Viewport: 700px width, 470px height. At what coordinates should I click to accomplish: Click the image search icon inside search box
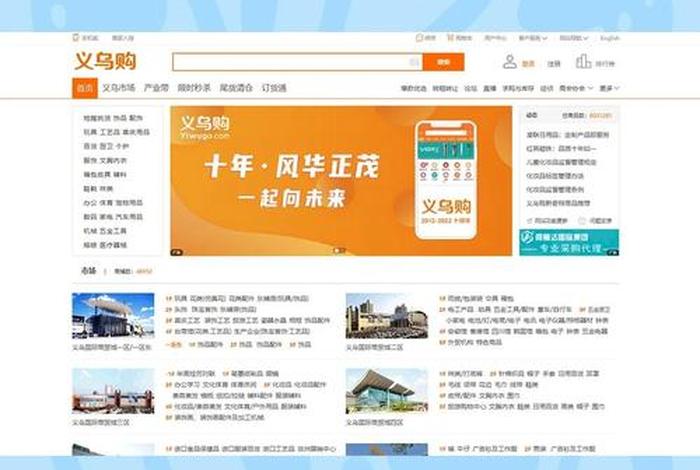point(415,62)
